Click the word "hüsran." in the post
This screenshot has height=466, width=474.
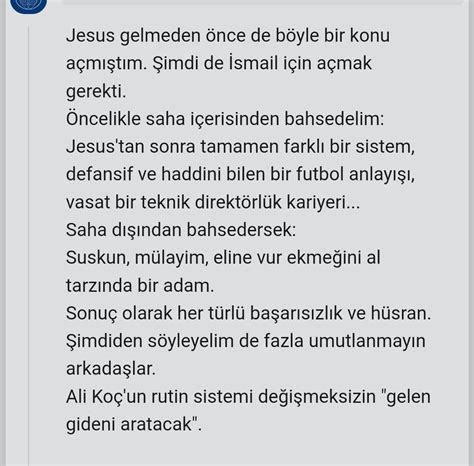coord(401,313)
